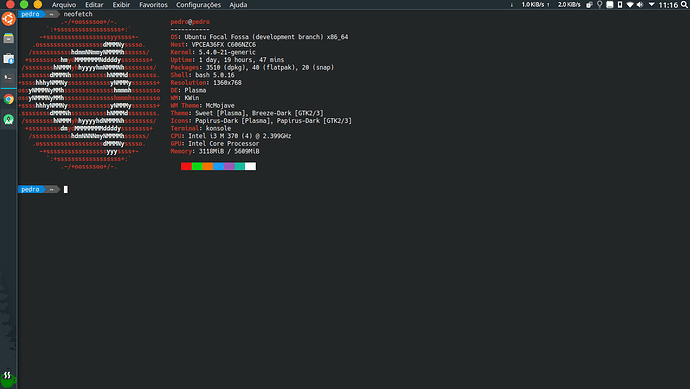Click the 'Terminal: konsole' line
Screen dimensions: 690x389
tap(201, 128)
